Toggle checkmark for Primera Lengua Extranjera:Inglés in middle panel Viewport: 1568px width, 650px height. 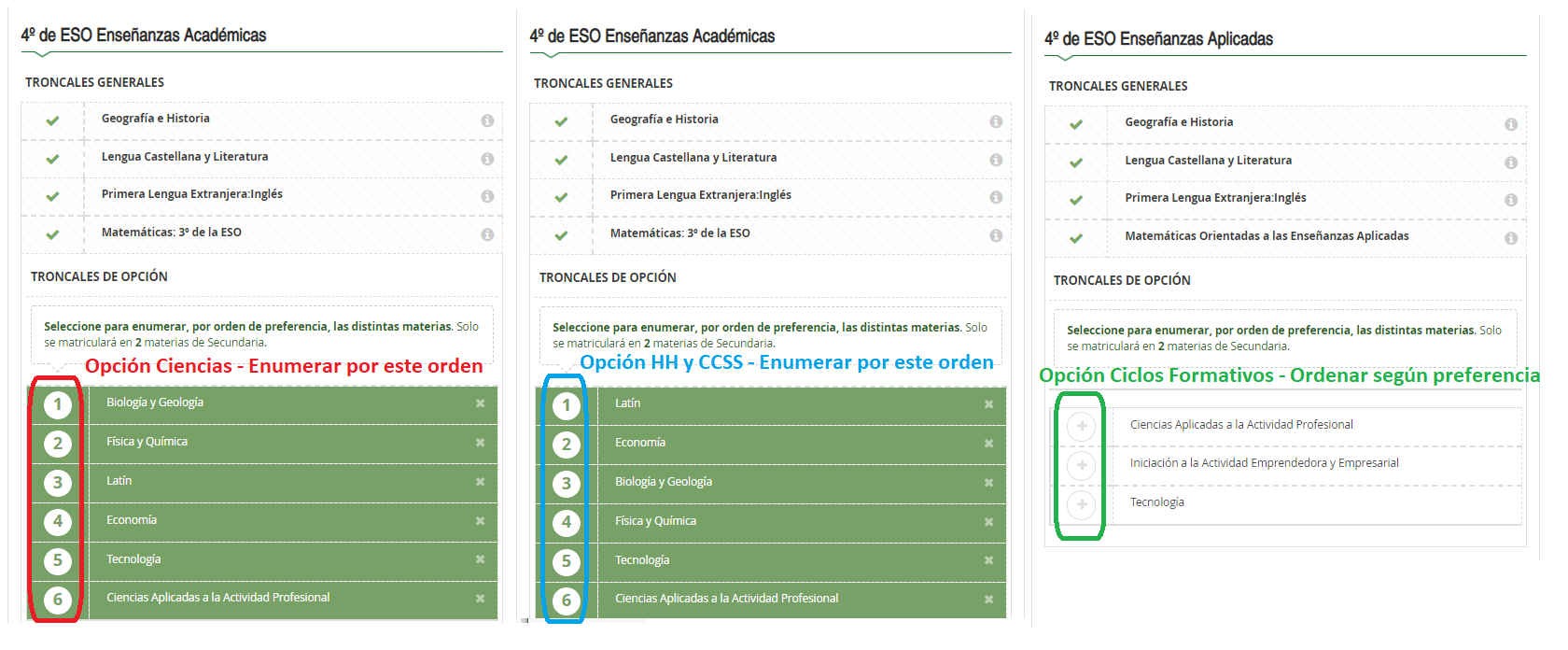pyautogui.click(x=561, y=197)
